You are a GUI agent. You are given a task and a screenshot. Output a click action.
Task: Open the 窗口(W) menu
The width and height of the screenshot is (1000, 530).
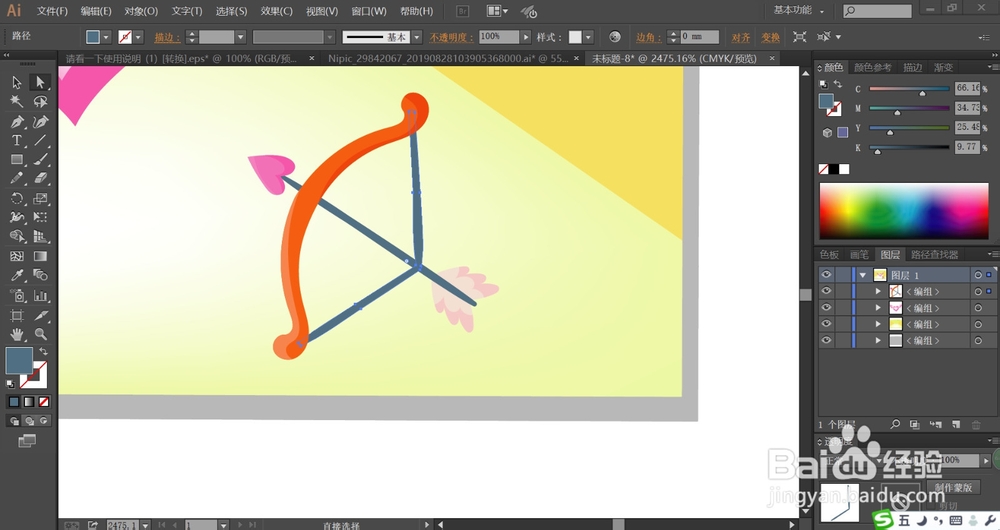click(x=369, y=11)
